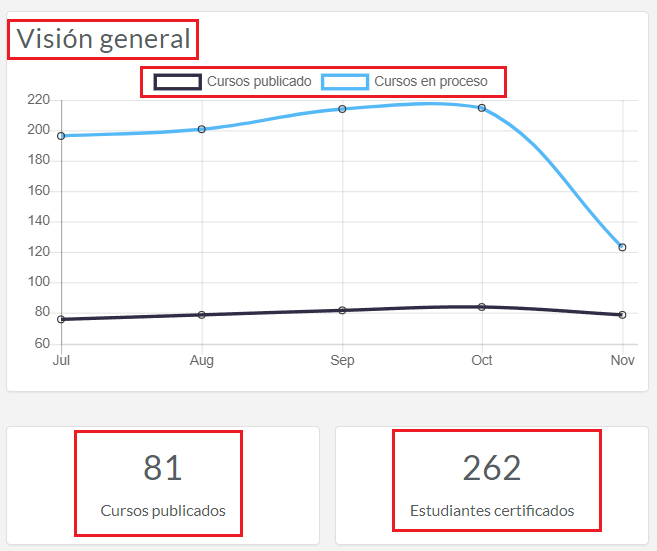
Task: Click the Cursos en proceso legend label
Action: click(431, 81)
